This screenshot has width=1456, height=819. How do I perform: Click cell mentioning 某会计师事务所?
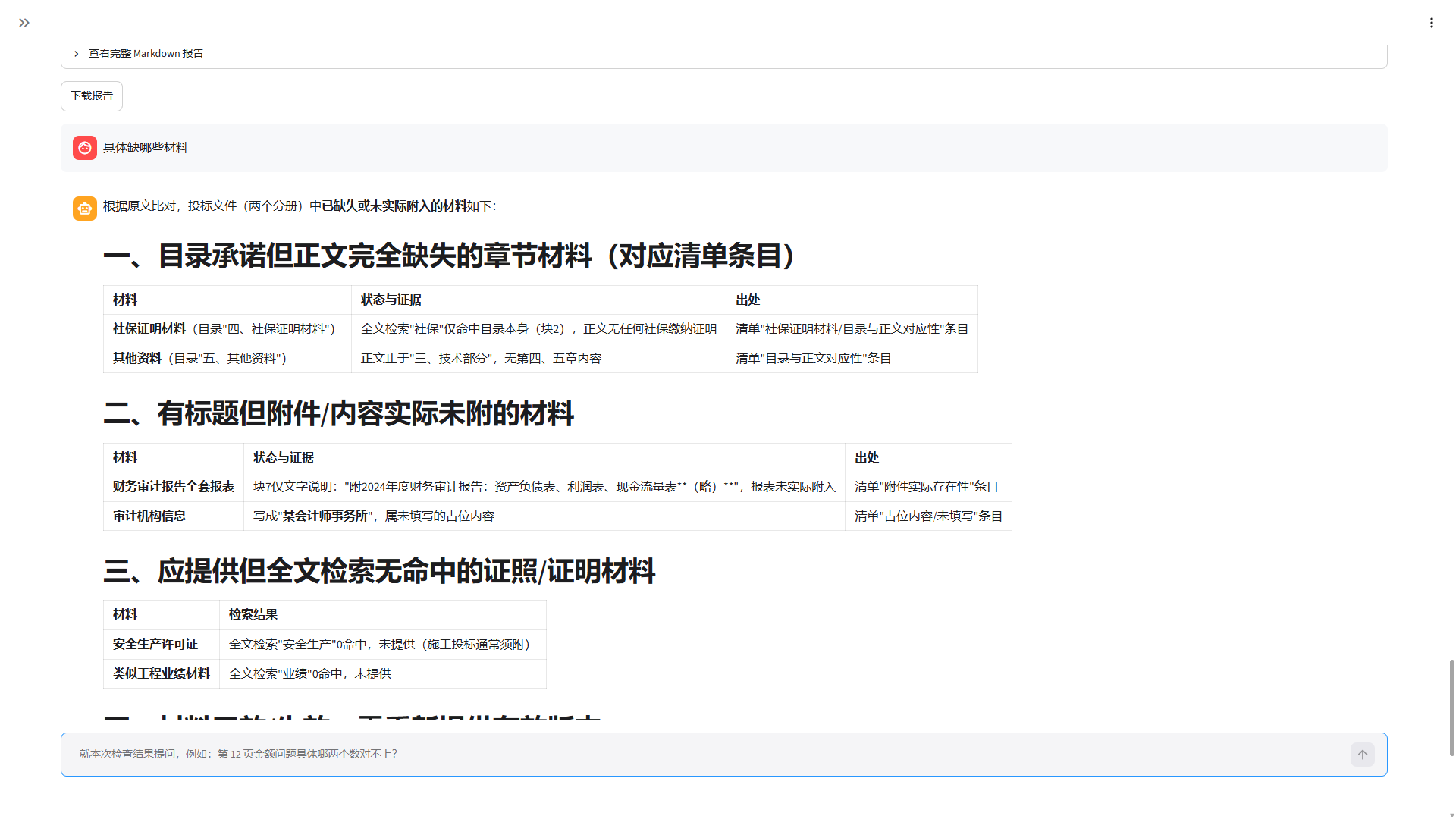click(x=544, y=516)
